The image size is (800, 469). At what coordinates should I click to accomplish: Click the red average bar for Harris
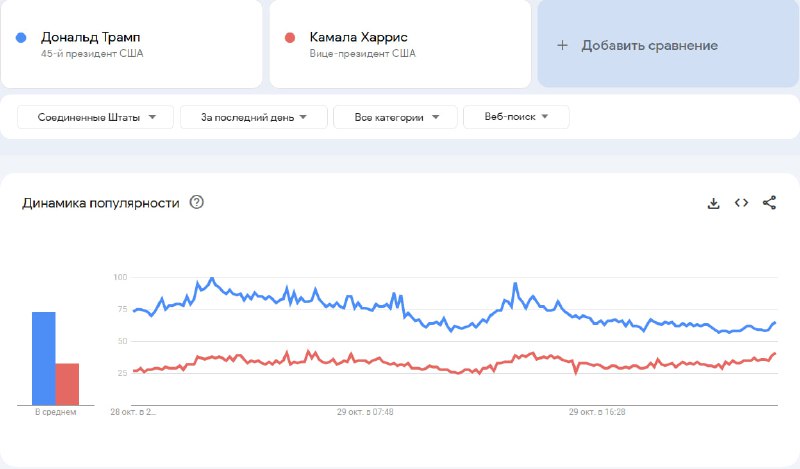coord(67,384)
